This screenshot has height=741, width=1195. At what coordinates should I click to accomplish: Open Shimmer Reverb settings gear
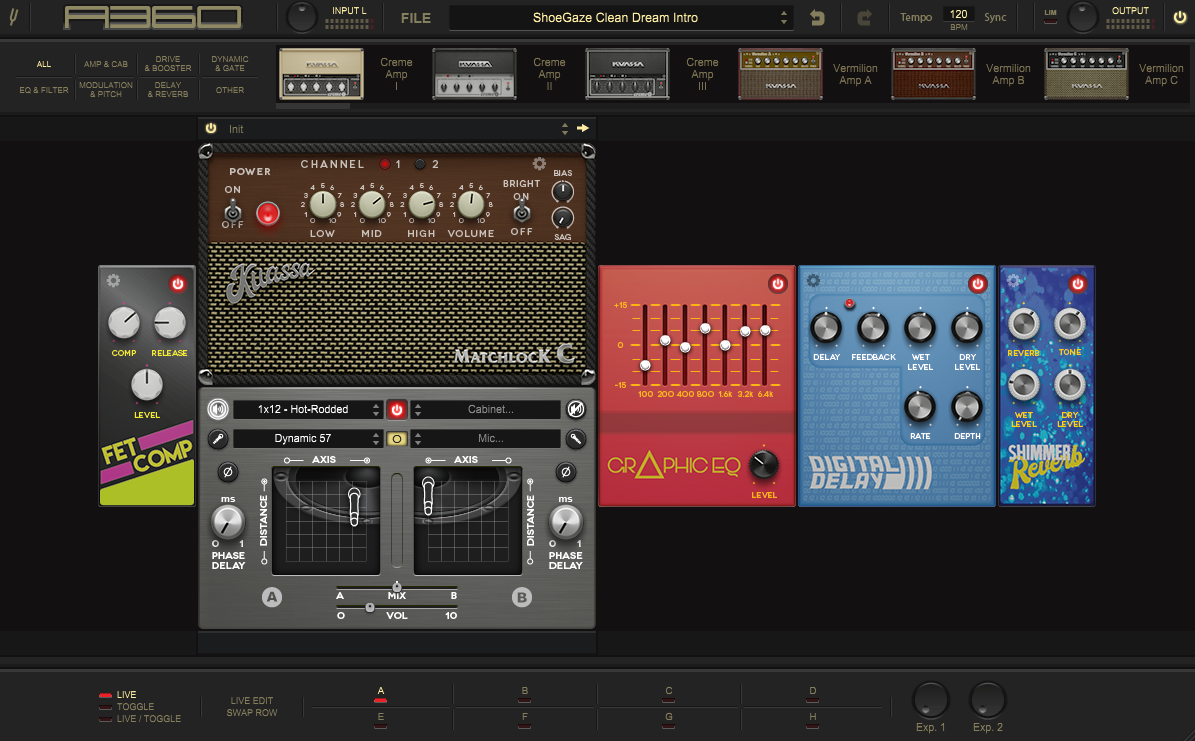pyautogui.click(x=1013, y=281)
